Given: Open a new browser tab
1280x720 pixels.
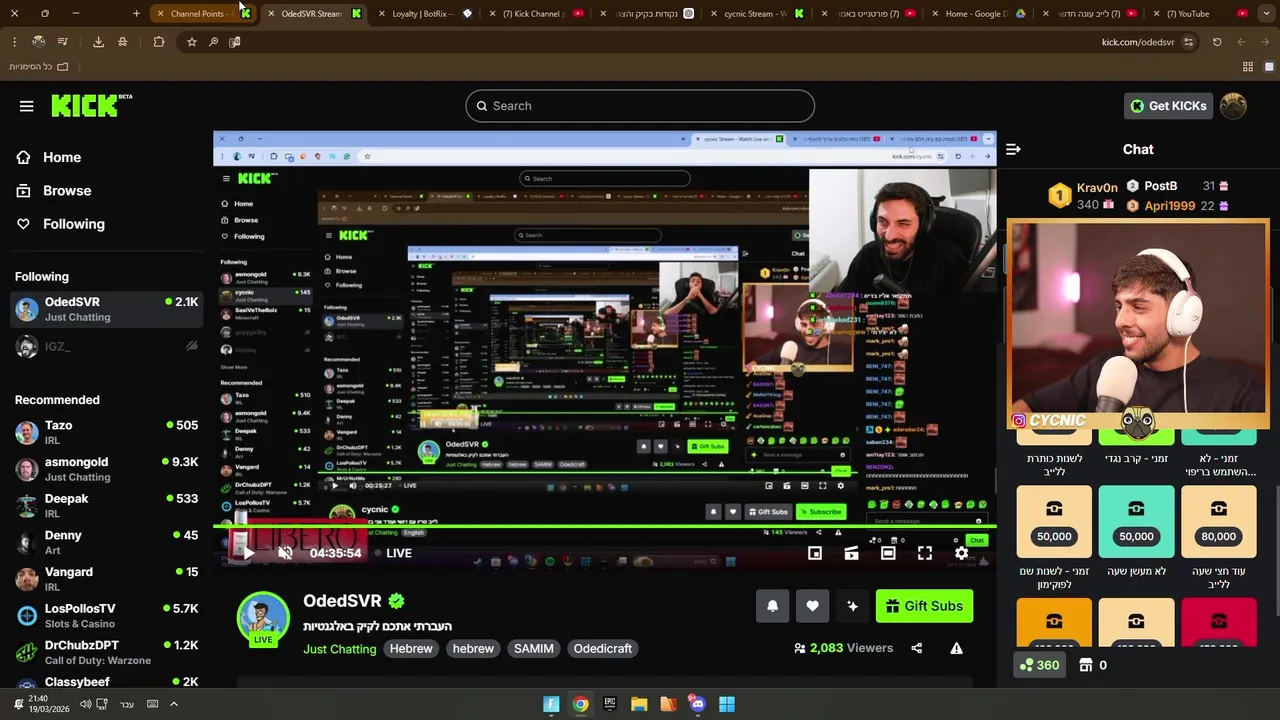Looking at the screenshot, I should [x=136, y=14].
